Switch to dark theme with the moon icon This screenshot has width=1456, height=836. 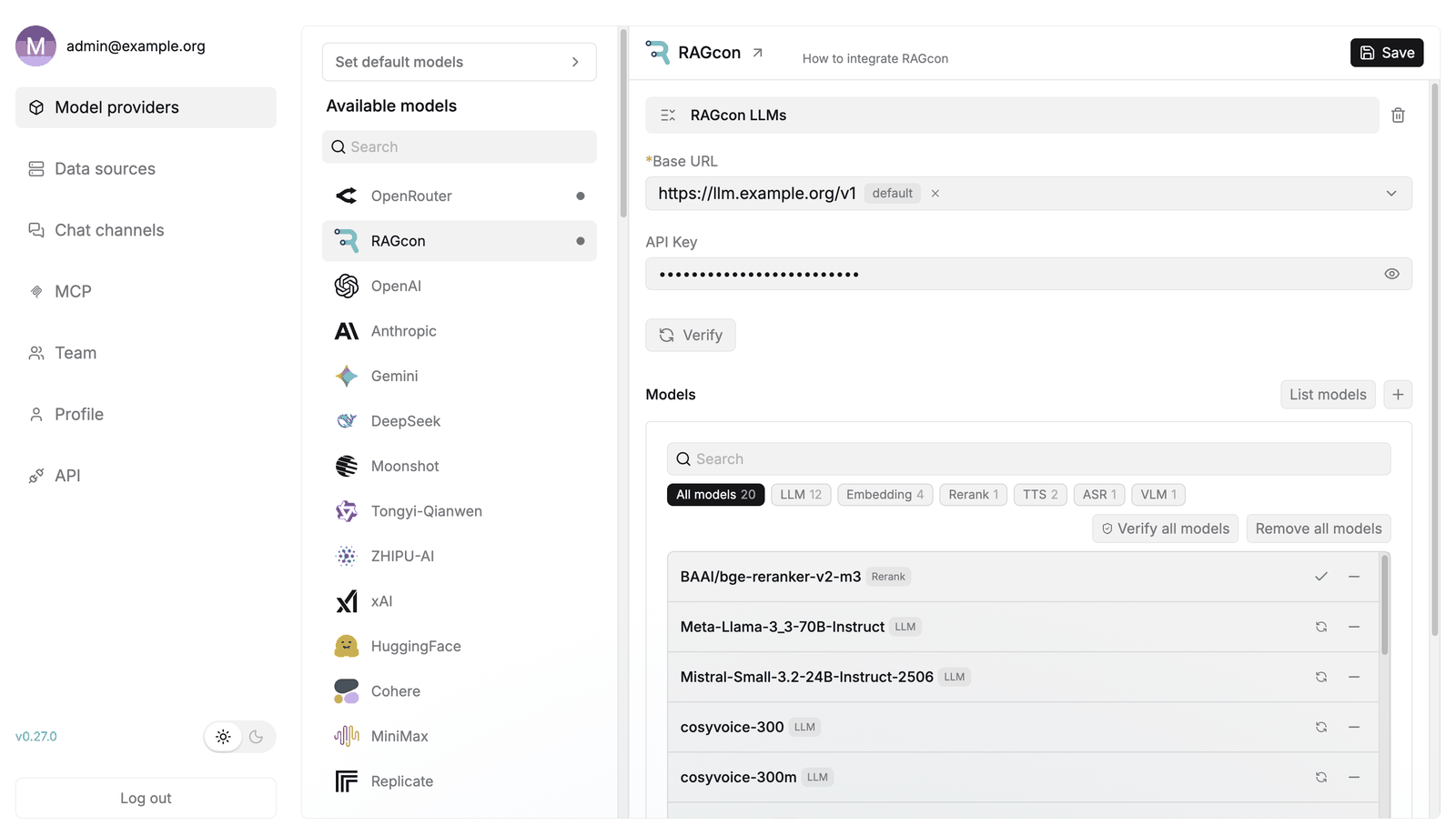257,737
